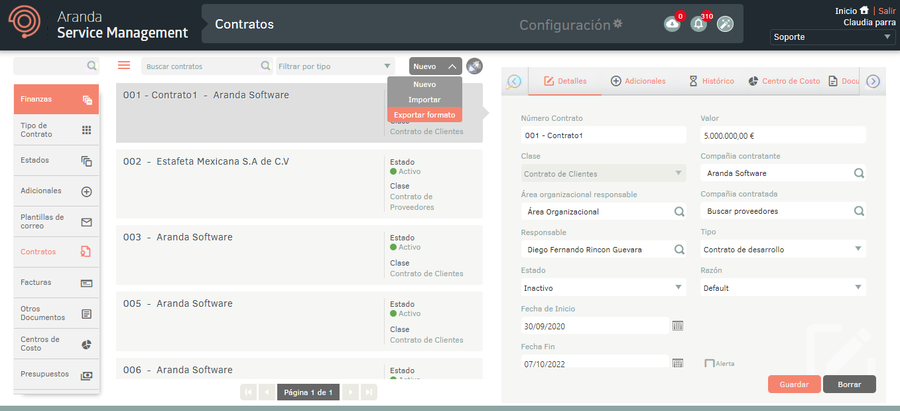Screen dimensions: 900x411
Task: Click the Centros de Costo pie icon
Action: [87, 344]
